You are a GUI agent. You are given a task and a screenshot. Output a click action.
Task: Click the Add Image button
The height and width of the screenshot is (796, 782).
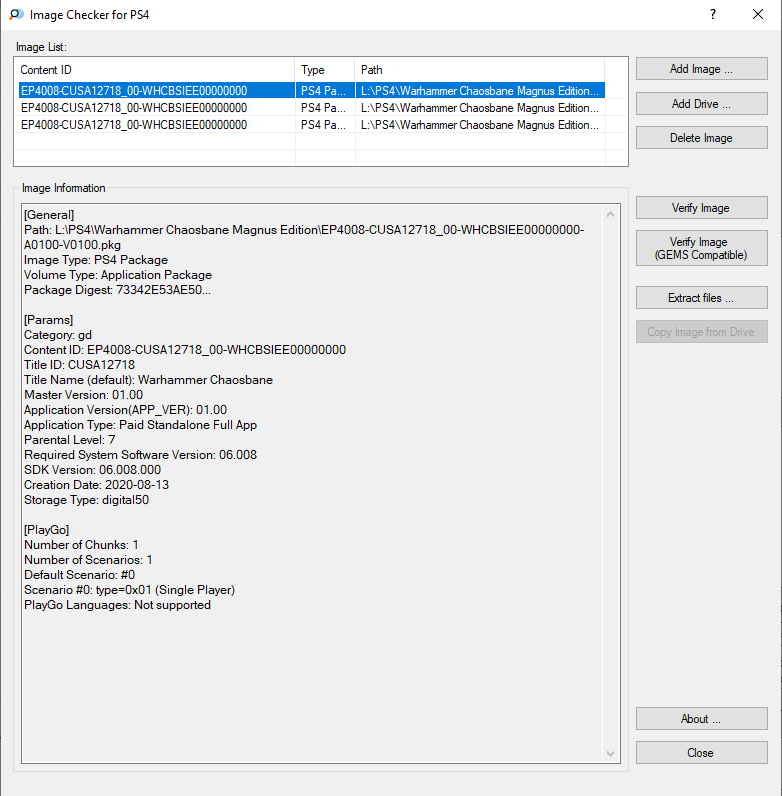[x=701, y=69]
